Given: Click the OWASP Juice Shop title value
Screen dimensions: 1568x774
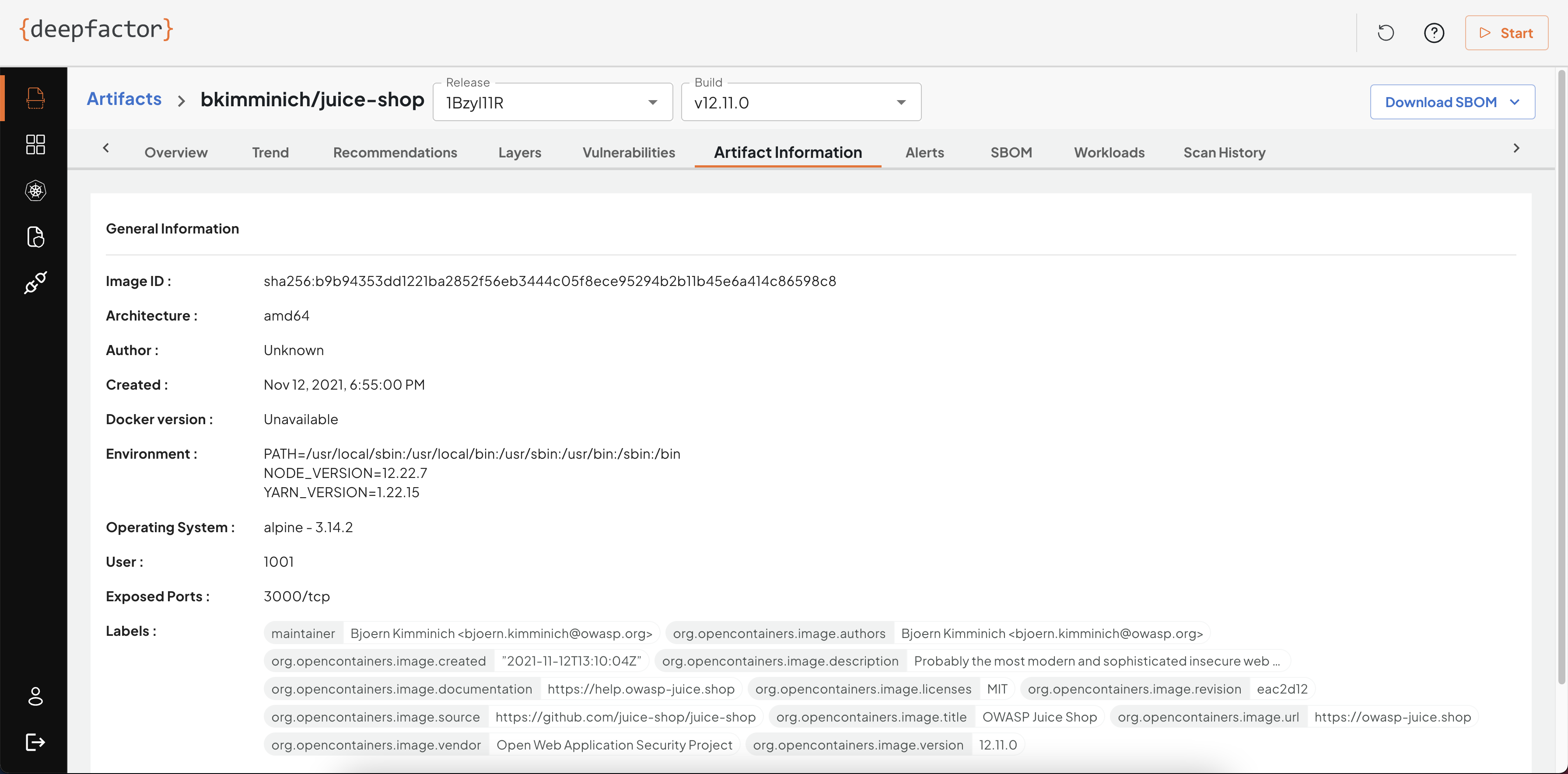Looking at the screenshot, I should pos(1039,717).
